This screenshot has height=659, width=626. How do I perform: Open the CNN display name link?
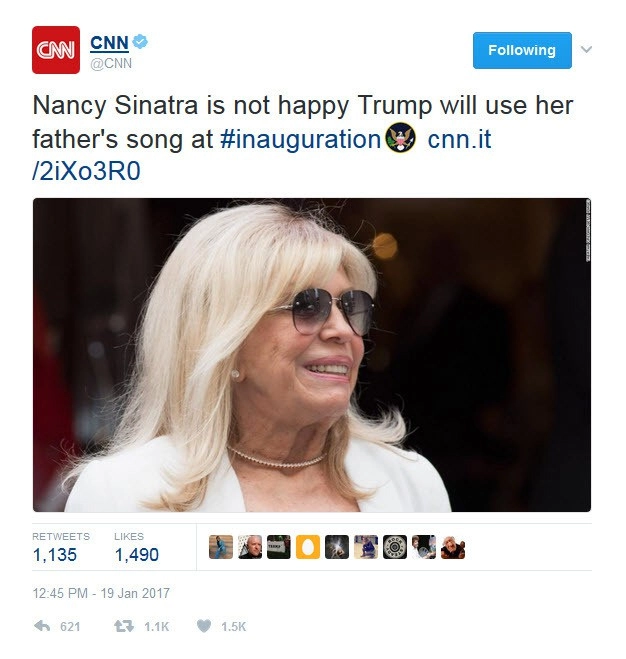coord(109,42)
